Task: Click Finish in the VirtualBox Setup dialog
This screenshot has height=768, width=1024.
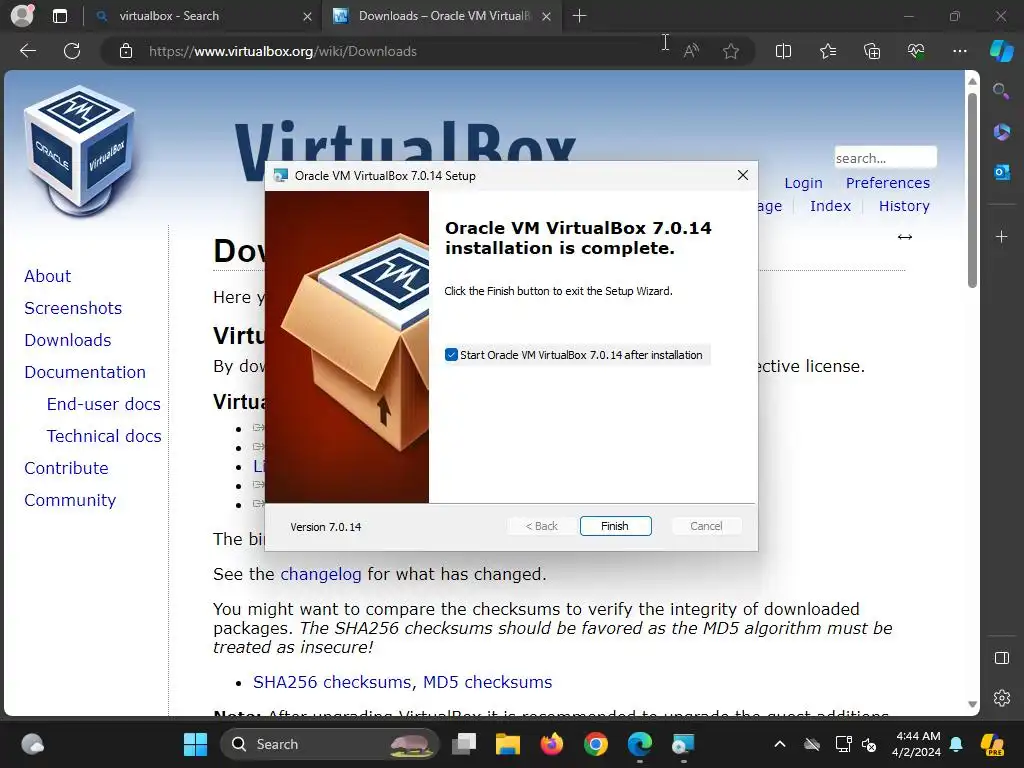Action: point(615,526)
